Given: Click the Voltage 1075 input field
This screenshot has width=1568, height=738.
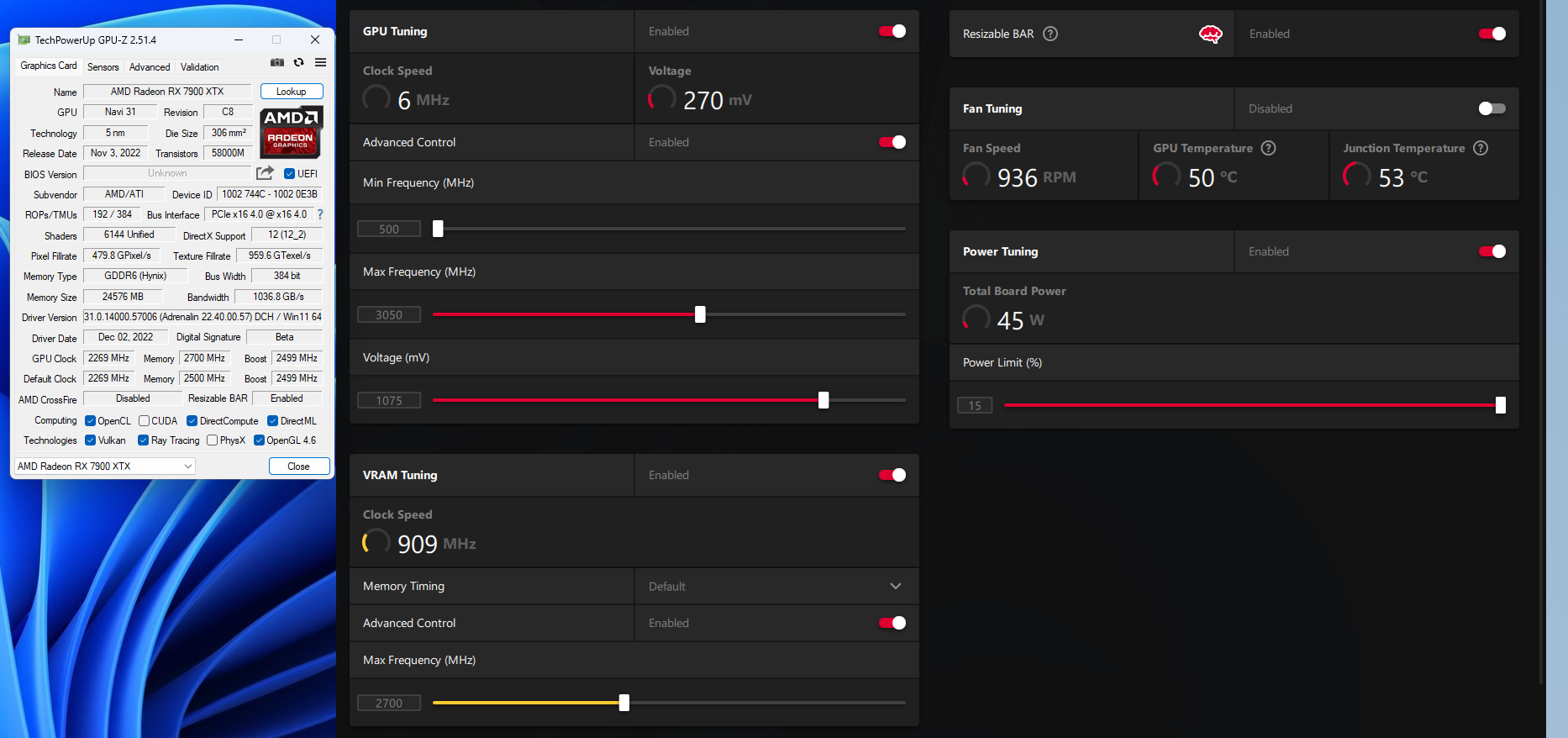Looking at the screenshot, I should [x=389, y=400].
